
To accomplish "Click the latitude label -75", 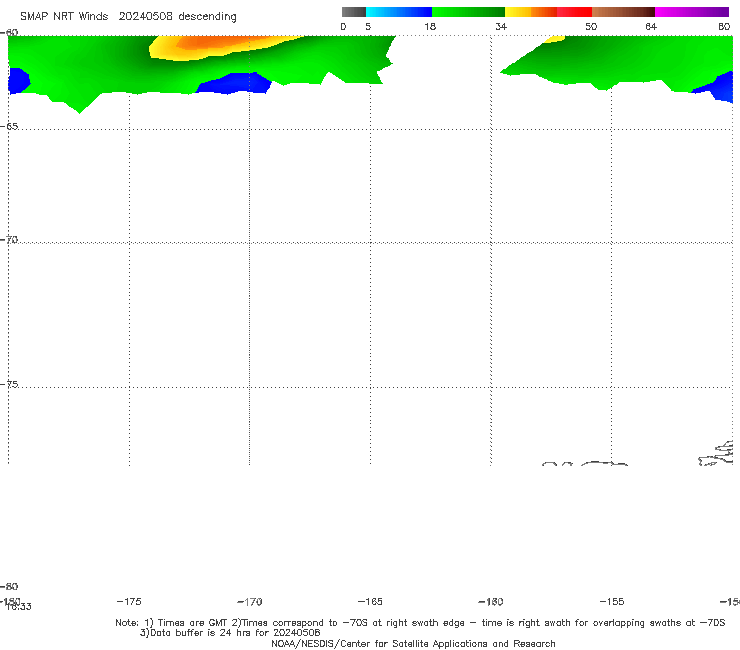I will 9,384.
